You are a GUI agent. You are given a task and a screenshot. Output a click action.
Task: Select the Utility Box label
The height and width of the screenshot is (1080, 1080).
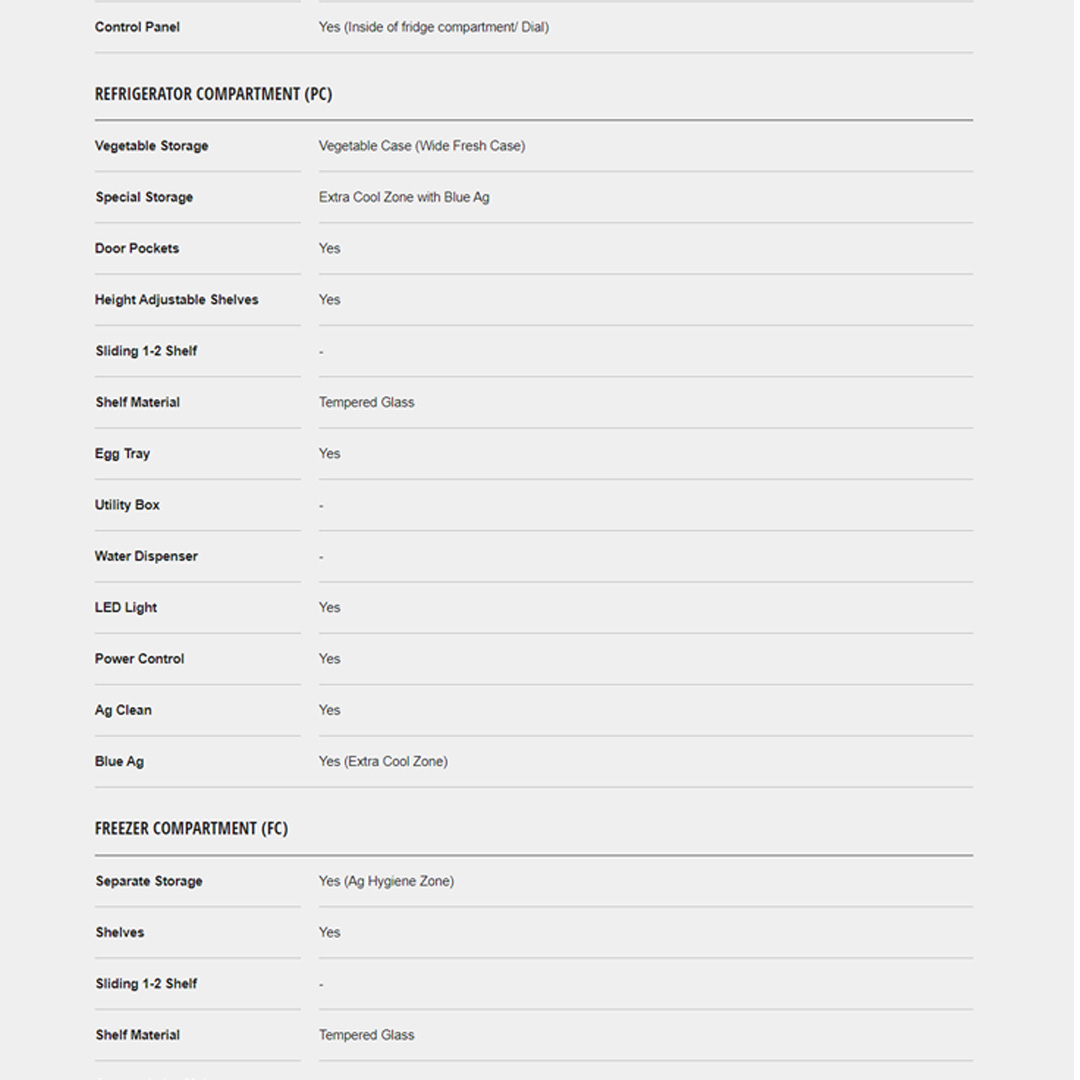pos(127,505)
